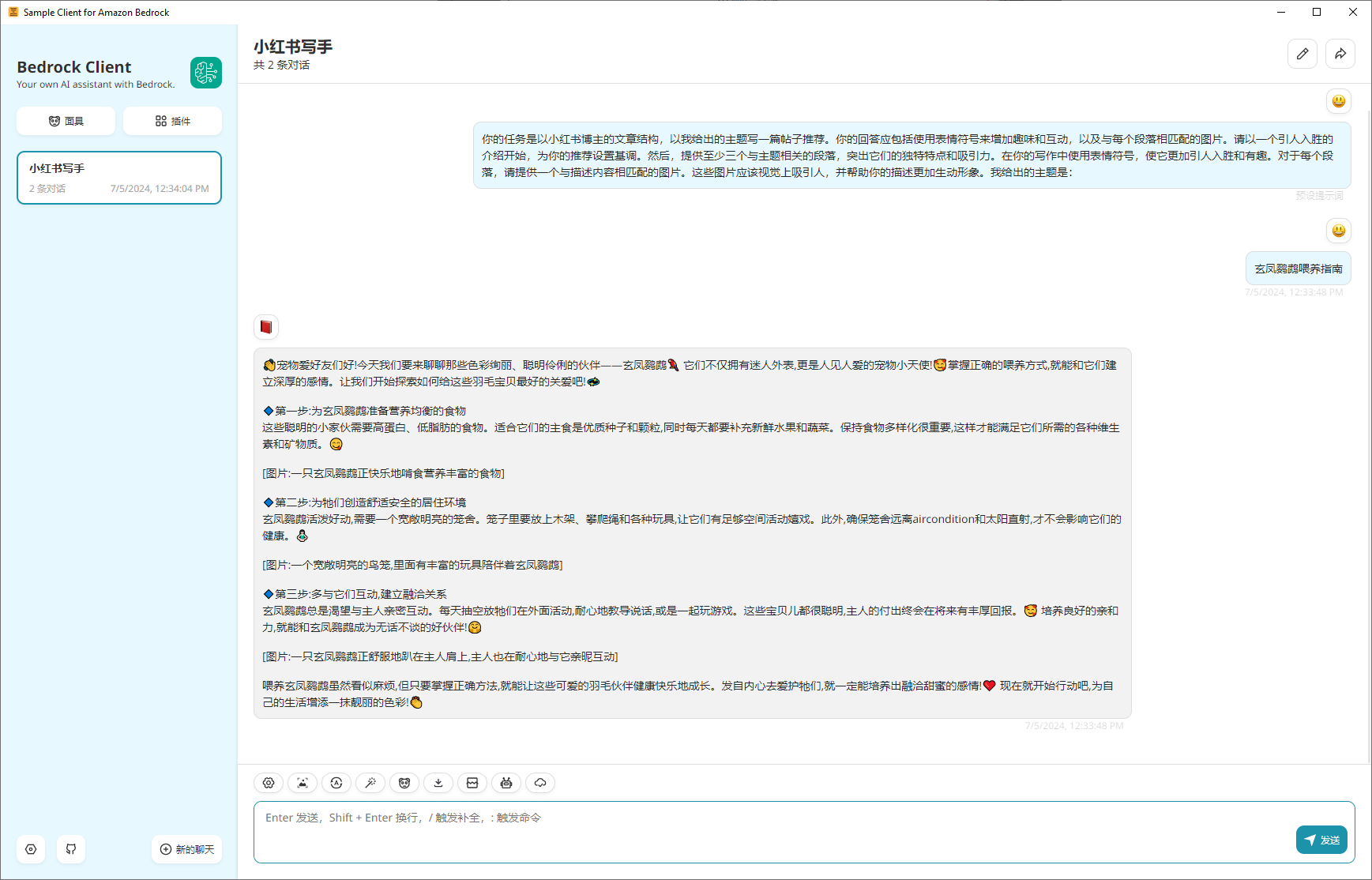Switch to the 插件 tab in sidebar
1372x880 pixels.
[172, 120]
